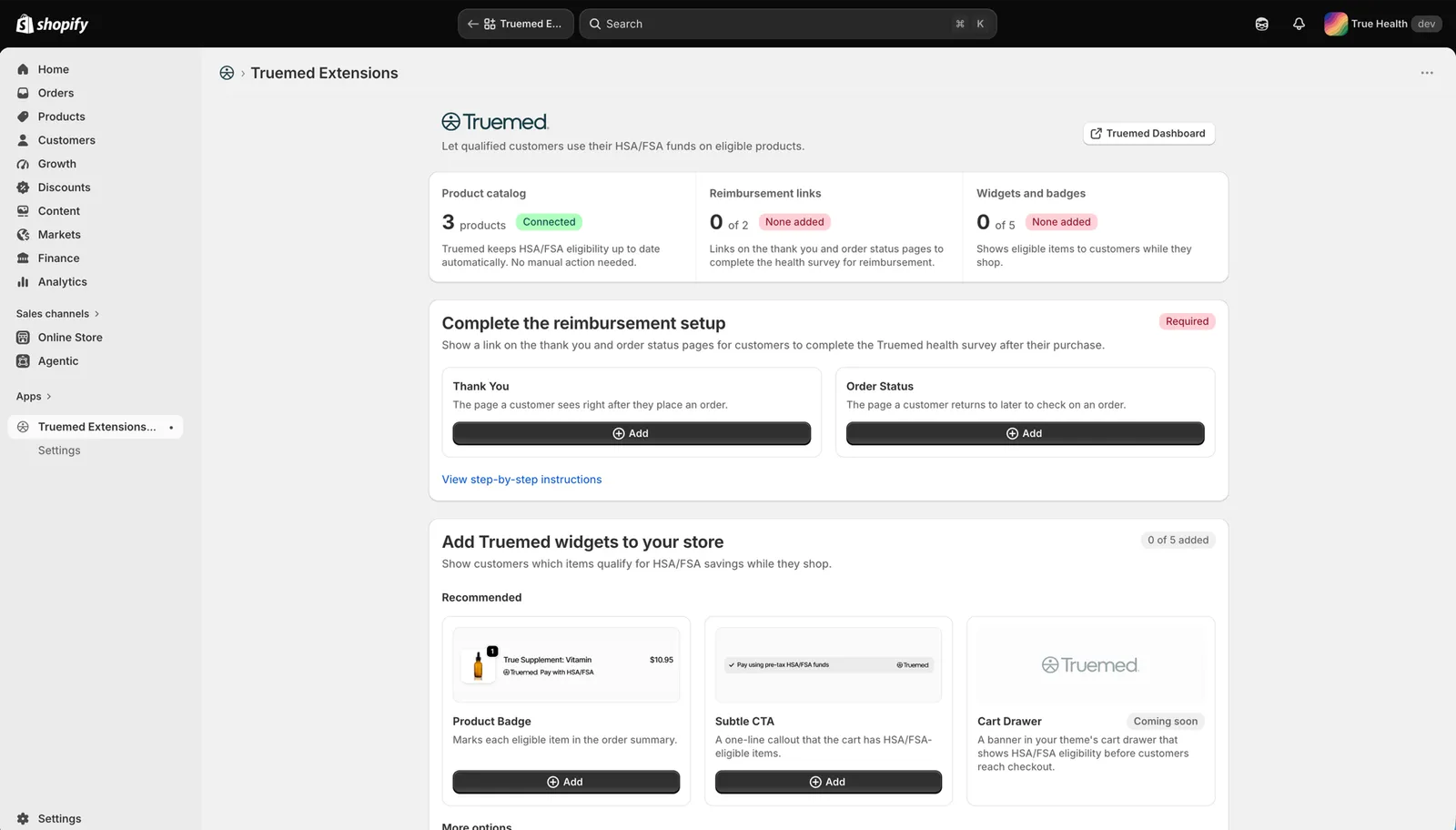Open Truemed app Settings sub-item
The width and height of the screenshot is (1456, 830).
[59, 450]
